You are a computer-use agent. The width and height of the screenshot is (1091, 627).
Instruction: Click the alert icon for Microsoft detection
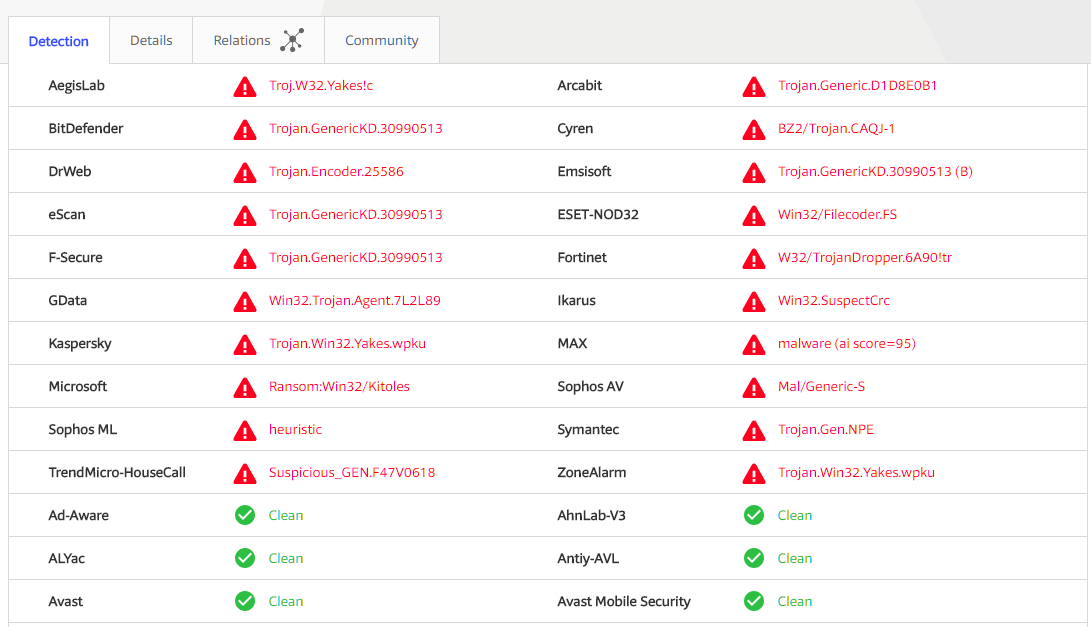pos(245,388)
